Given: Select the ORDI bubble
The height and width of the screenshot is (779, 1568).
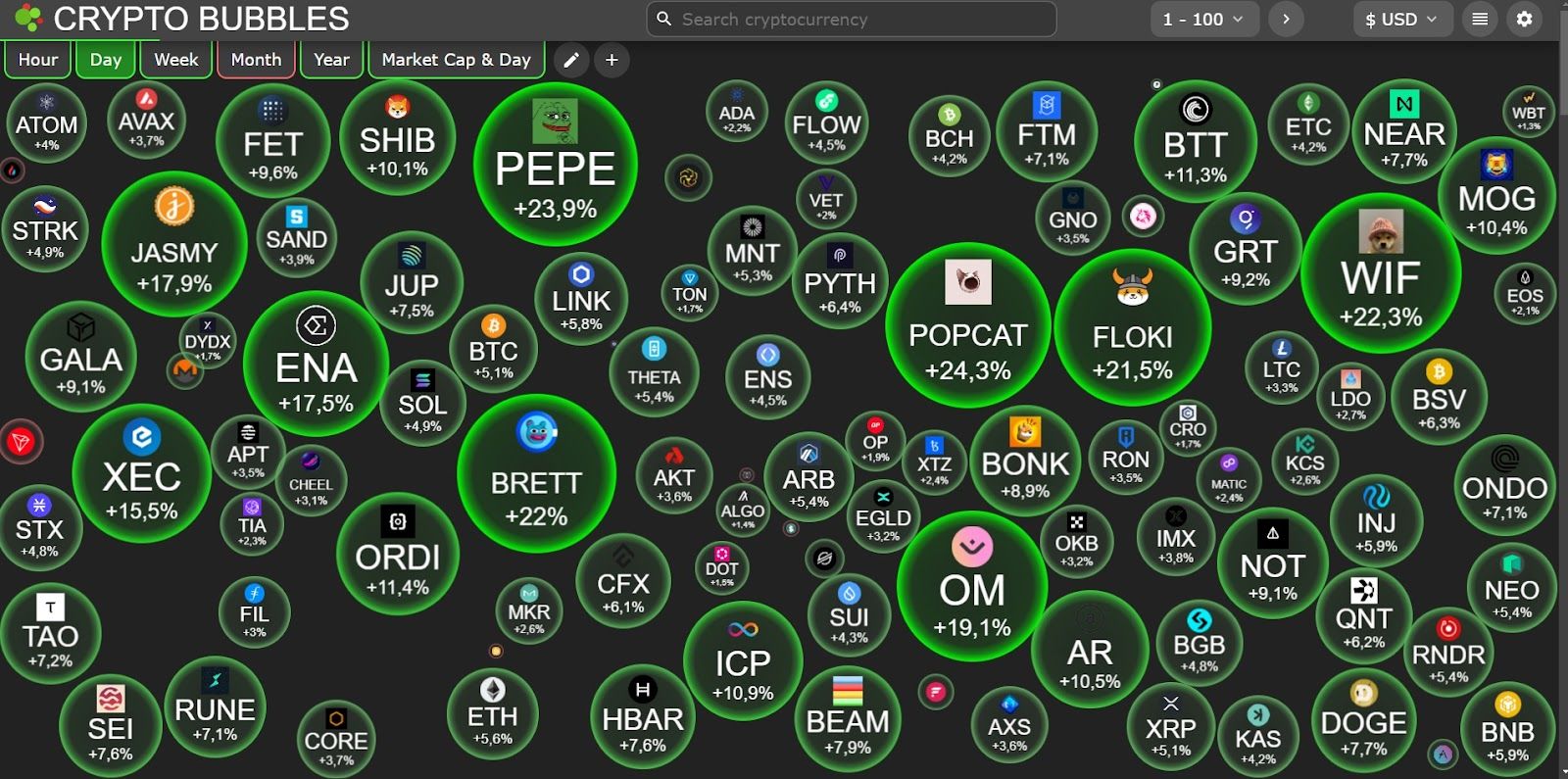Looking at the screenshot, I should (x=398, y=554).
